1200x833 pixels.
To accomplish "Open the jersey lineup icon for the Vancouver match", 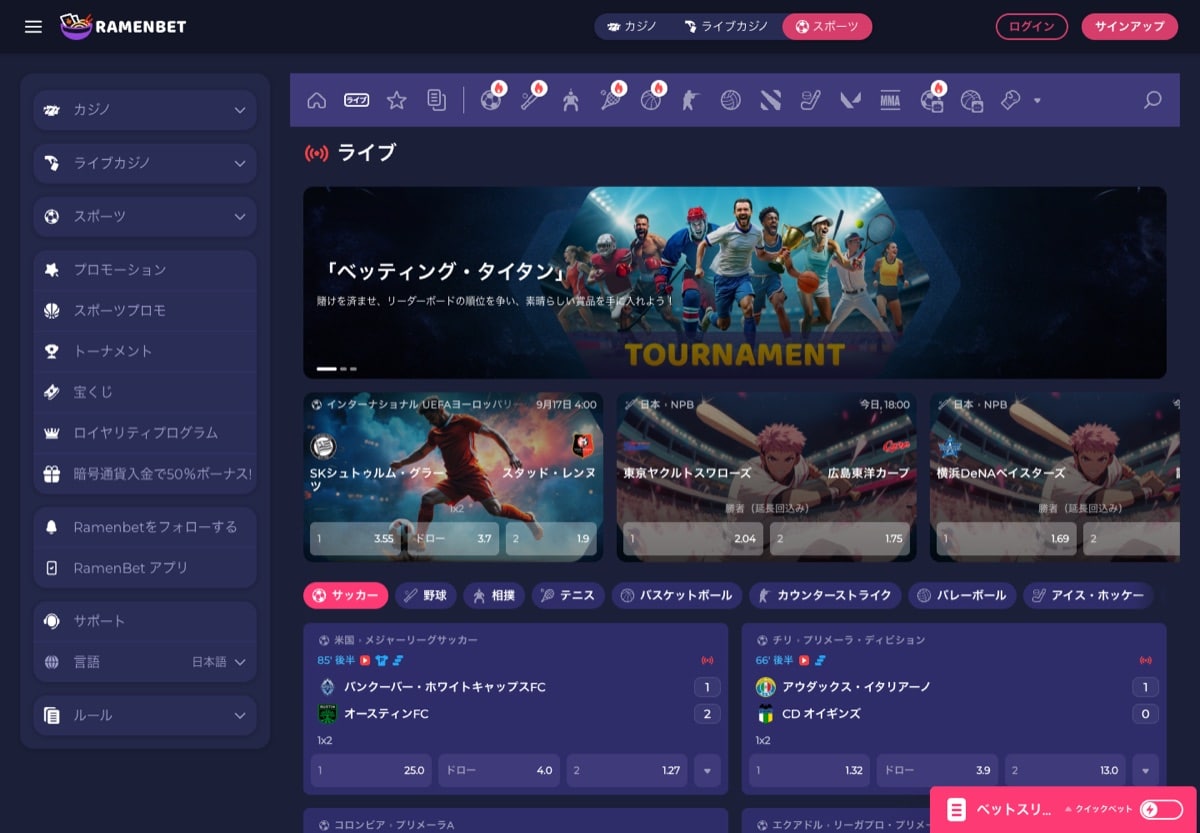I will coord(381,660).
